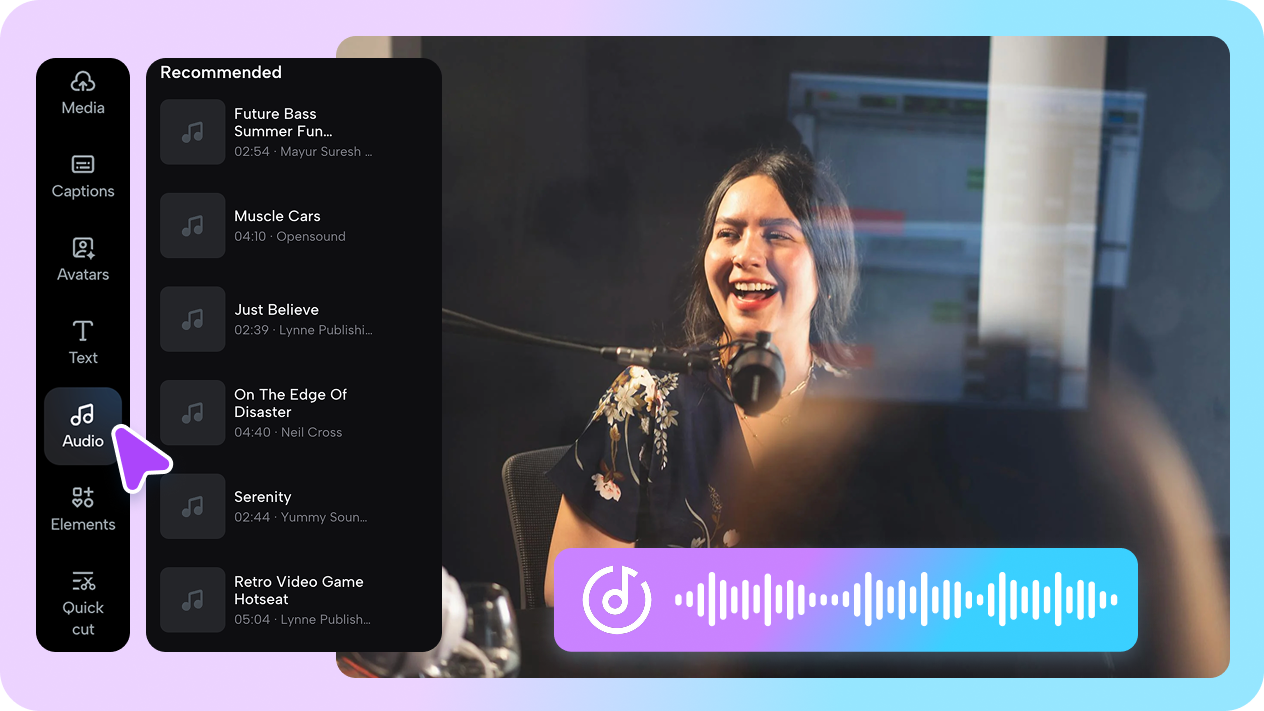Click the Captions icon in sidebar
This screenshot has height=711, width=1264.
point(83,165)
